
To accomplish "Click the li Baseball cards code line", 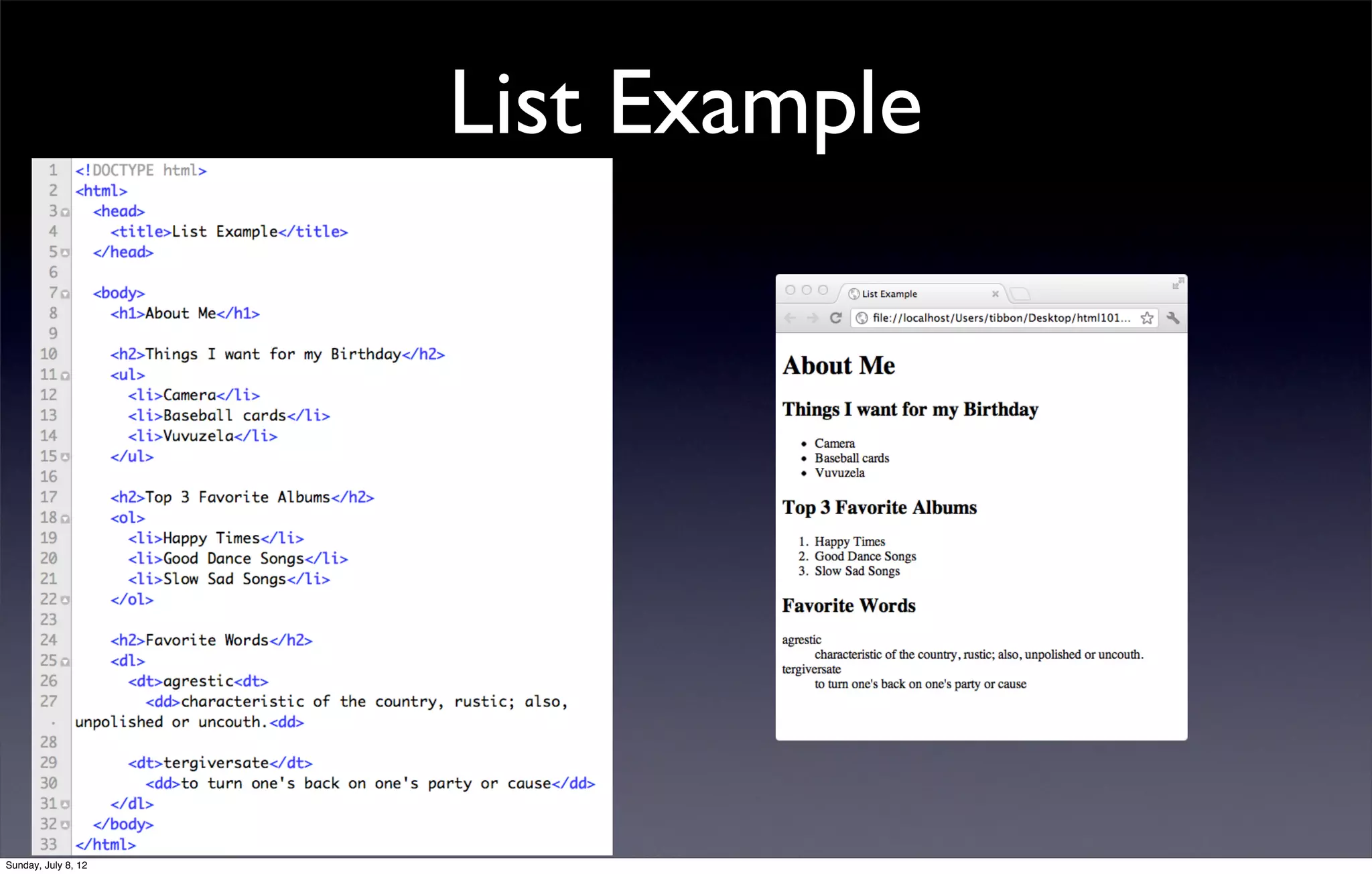I will click(229, 416).
